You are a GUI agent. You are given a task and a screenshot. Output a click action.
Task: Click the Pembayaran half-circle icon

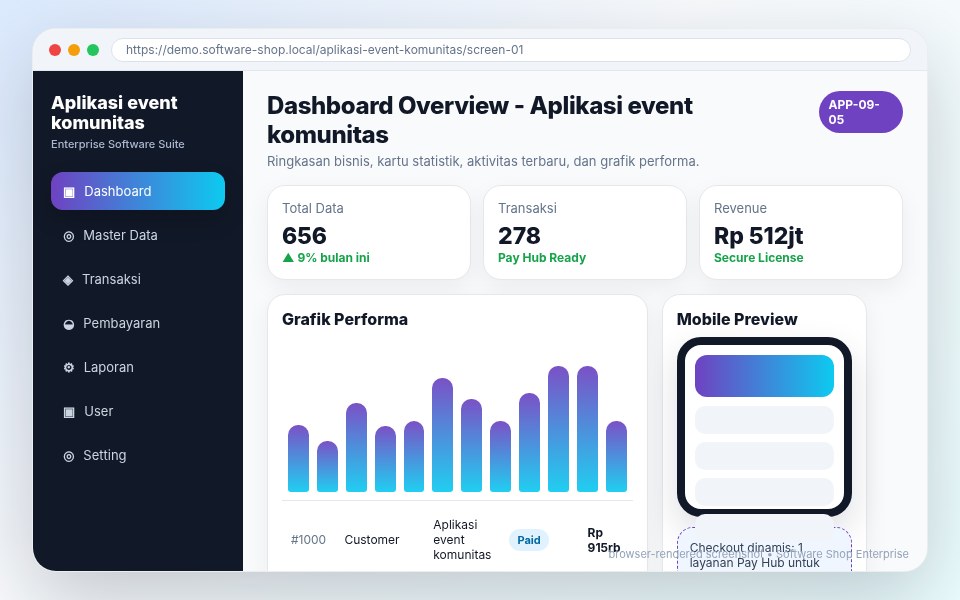click(69, 324)
